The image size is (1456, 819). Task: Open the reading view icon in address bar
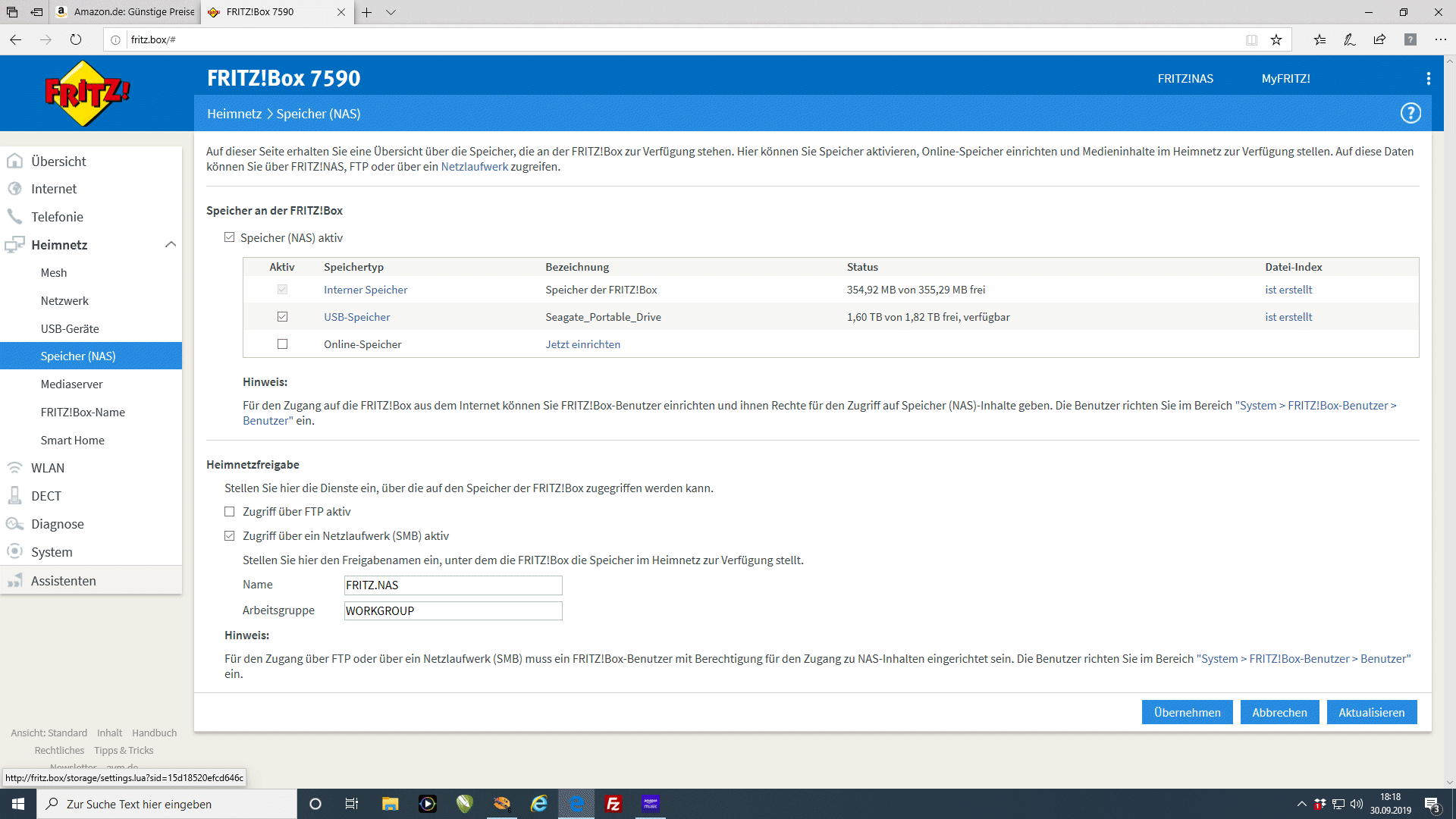pyautogui.click(x=1251, y=39)
